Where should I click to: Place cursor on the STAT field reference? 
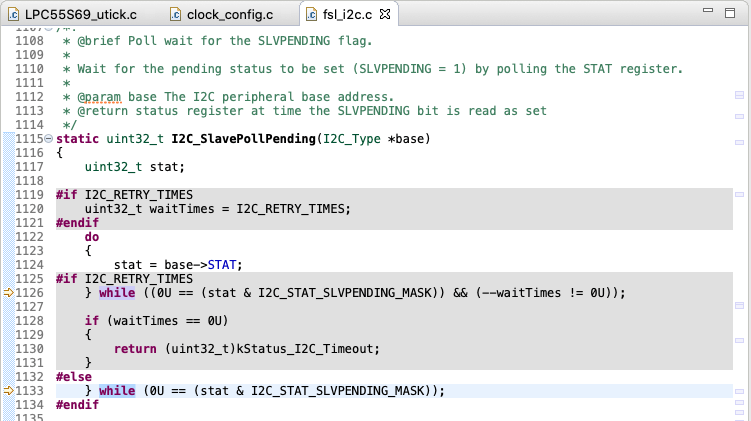click(x=224, y=264)
